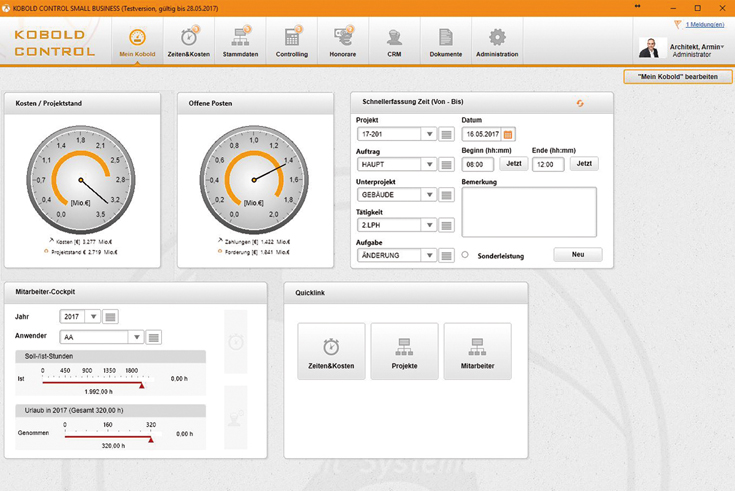
Task: Click the calendar icon beside Datum
Action: click(508, 134)
